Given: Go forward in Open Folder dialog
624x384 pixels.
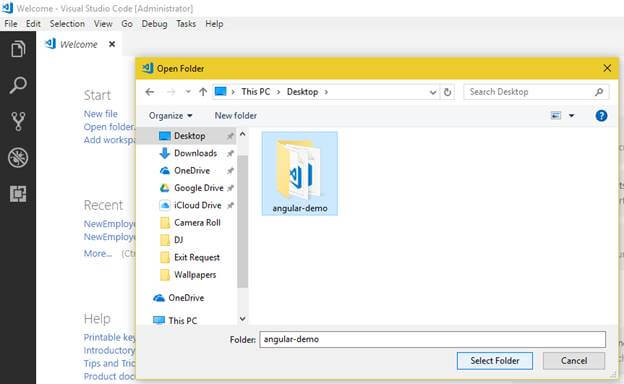Looking at the screenshot, I should (171, 92).
